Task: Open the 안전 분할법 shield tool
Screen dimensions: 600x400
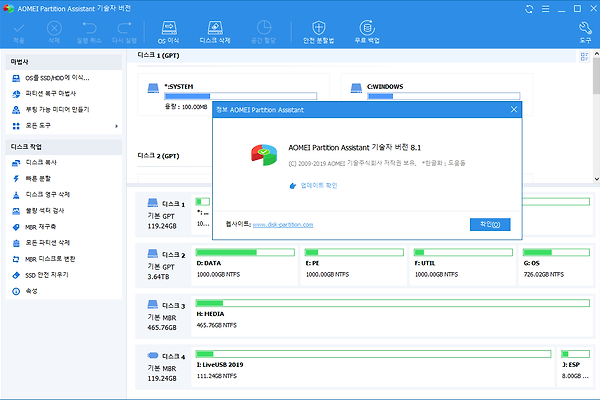Action: click(318, 31)
